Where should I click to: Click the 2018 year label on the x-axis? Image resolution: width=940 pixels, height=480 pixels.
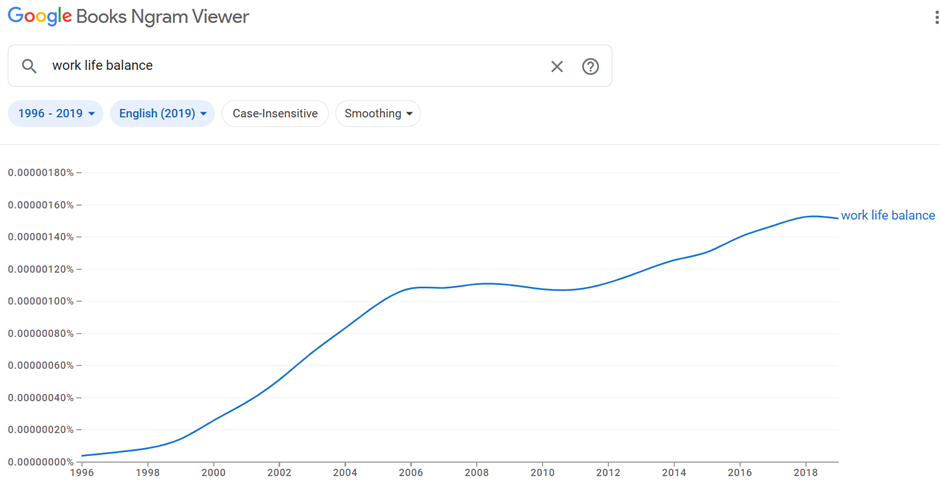(805, 472)
